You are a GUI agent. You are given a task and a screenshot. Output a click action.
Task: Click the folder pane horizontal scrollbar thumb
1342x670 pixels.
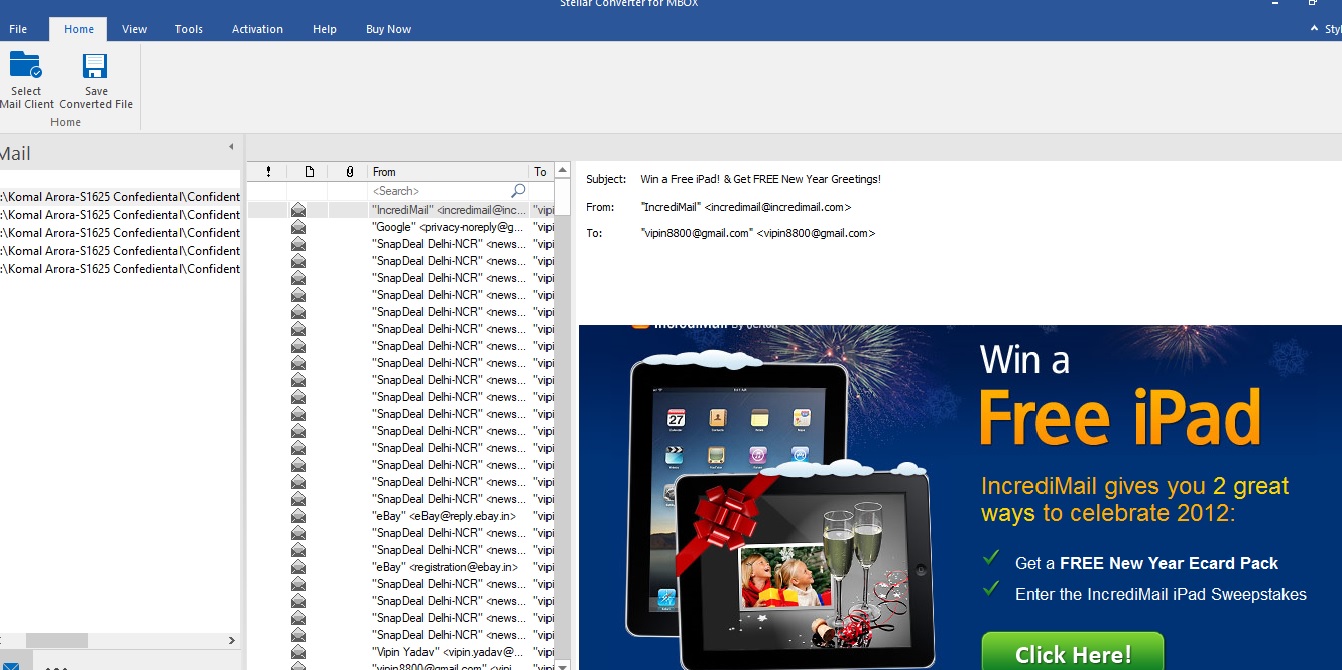coord(57,640)
